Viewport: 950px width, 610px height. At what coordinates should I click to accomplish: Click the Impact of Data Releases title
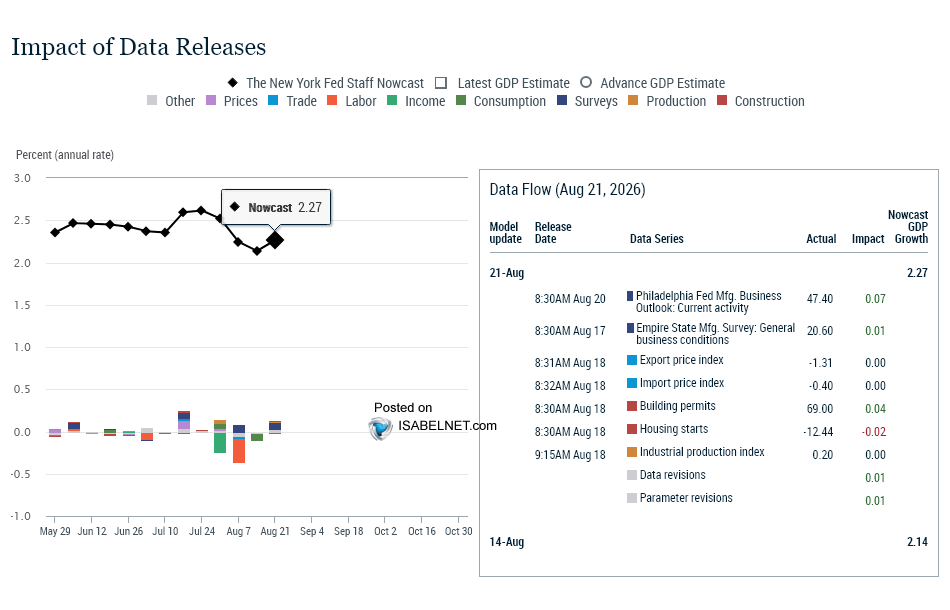(x=139, y=47)
